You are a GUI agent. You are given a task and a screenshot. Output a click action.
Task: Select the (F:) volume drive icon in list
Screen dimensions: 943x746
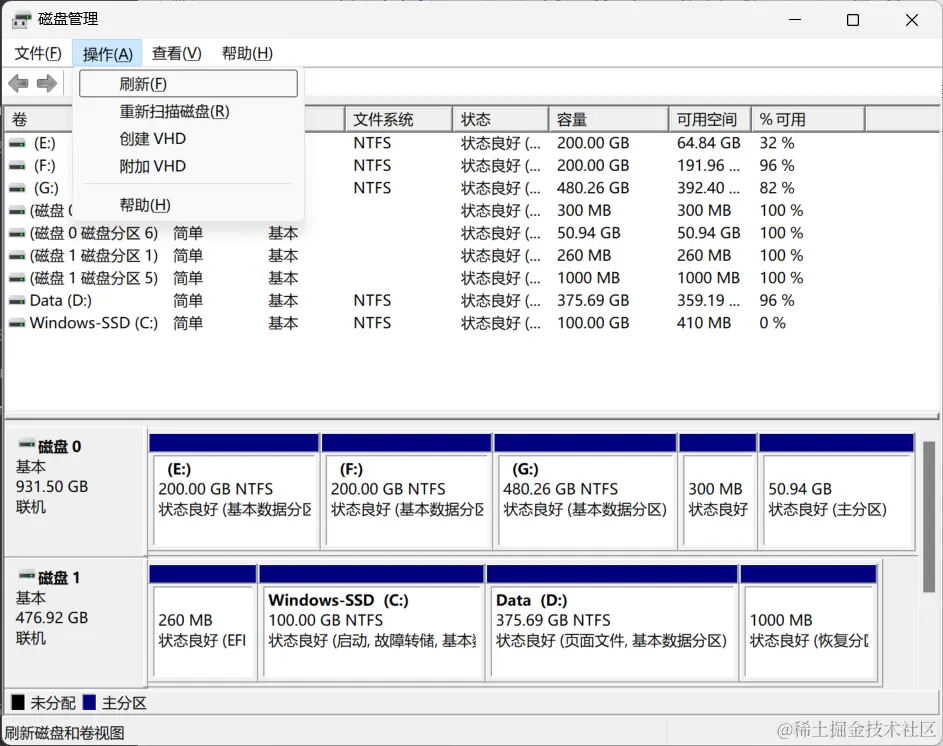17,165
